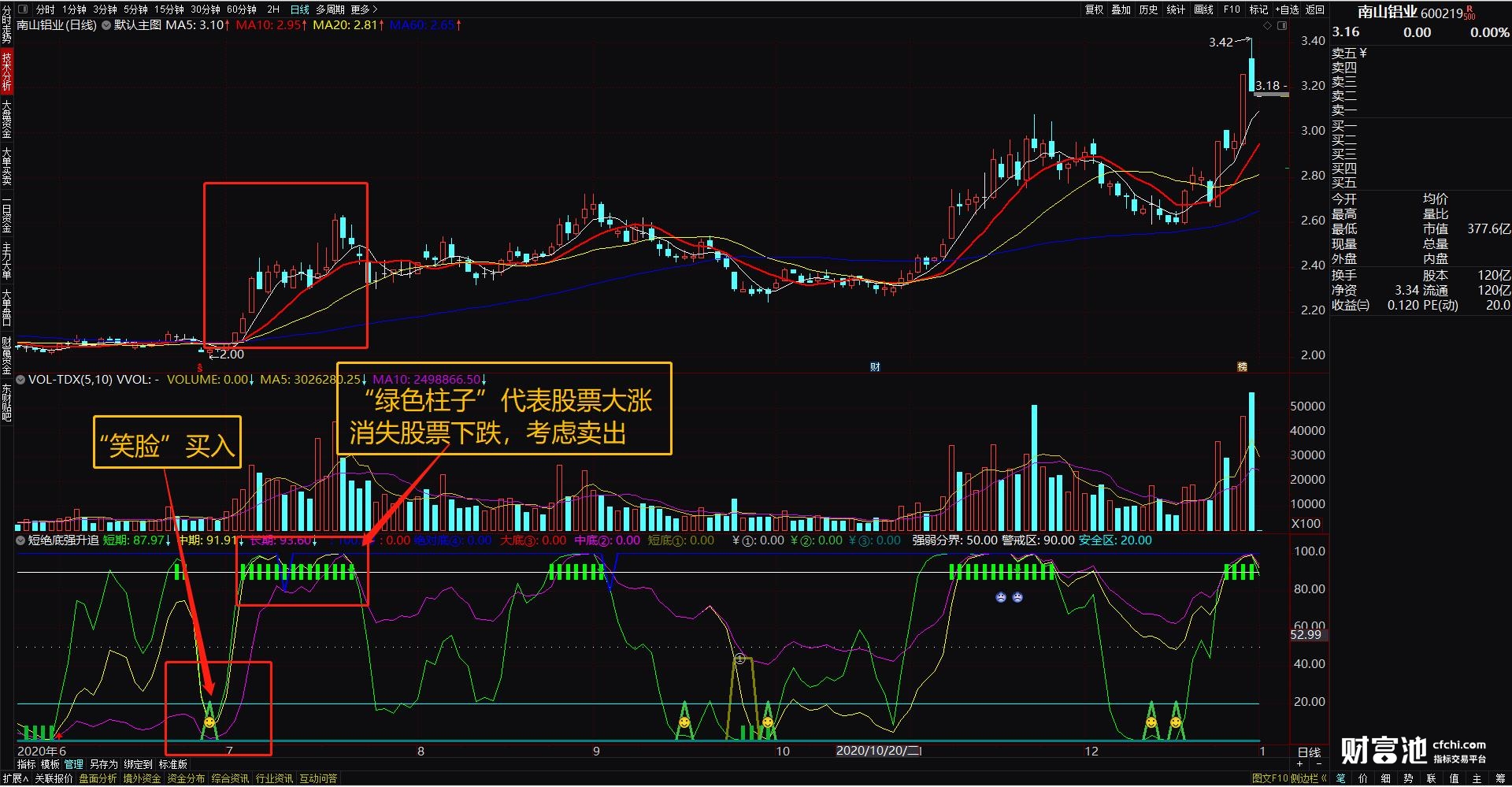Open the 境外资金 bottom tab

coord(142,779)
